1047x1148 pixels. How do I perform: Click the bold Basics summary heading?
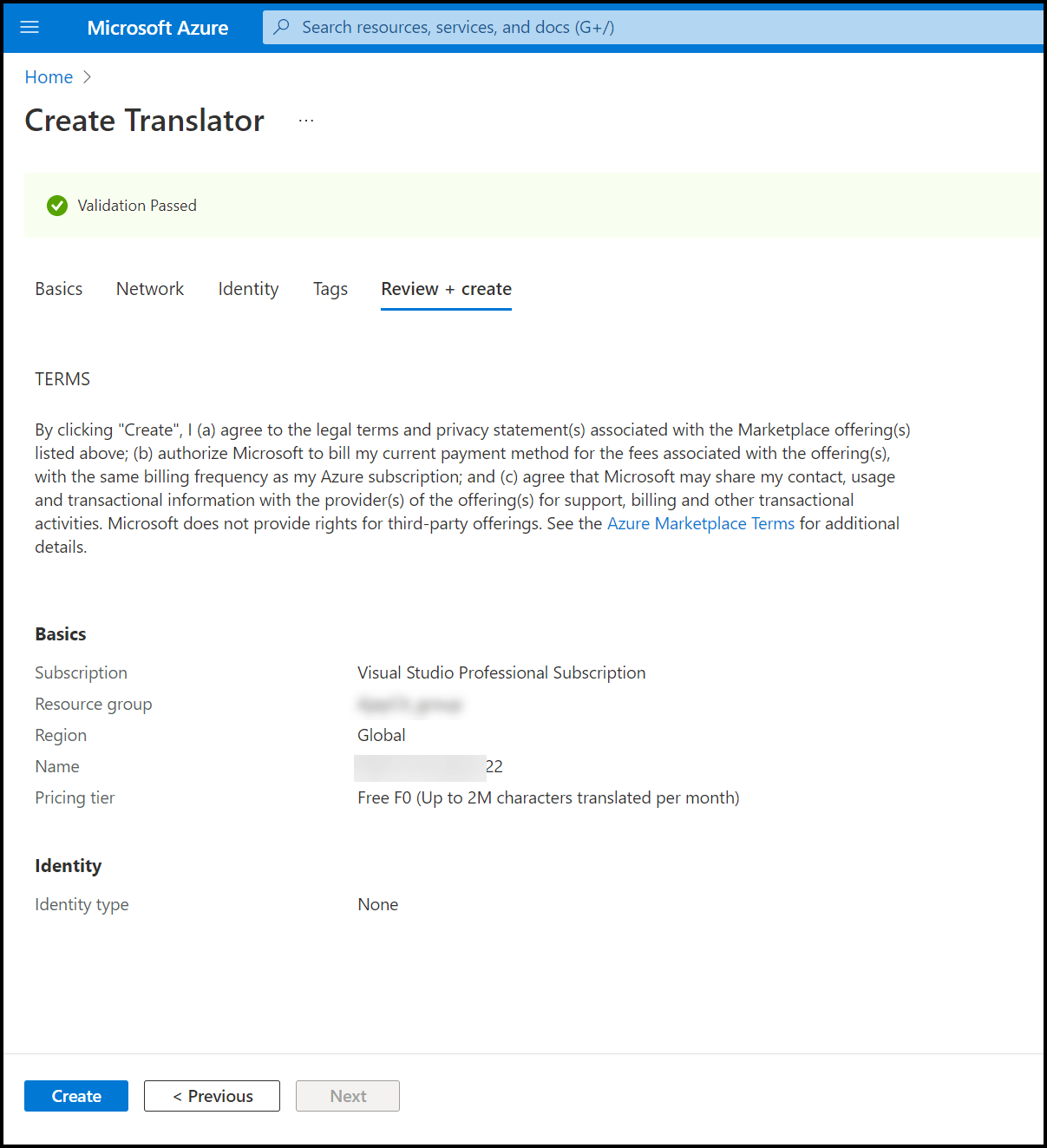click(61, 634)
